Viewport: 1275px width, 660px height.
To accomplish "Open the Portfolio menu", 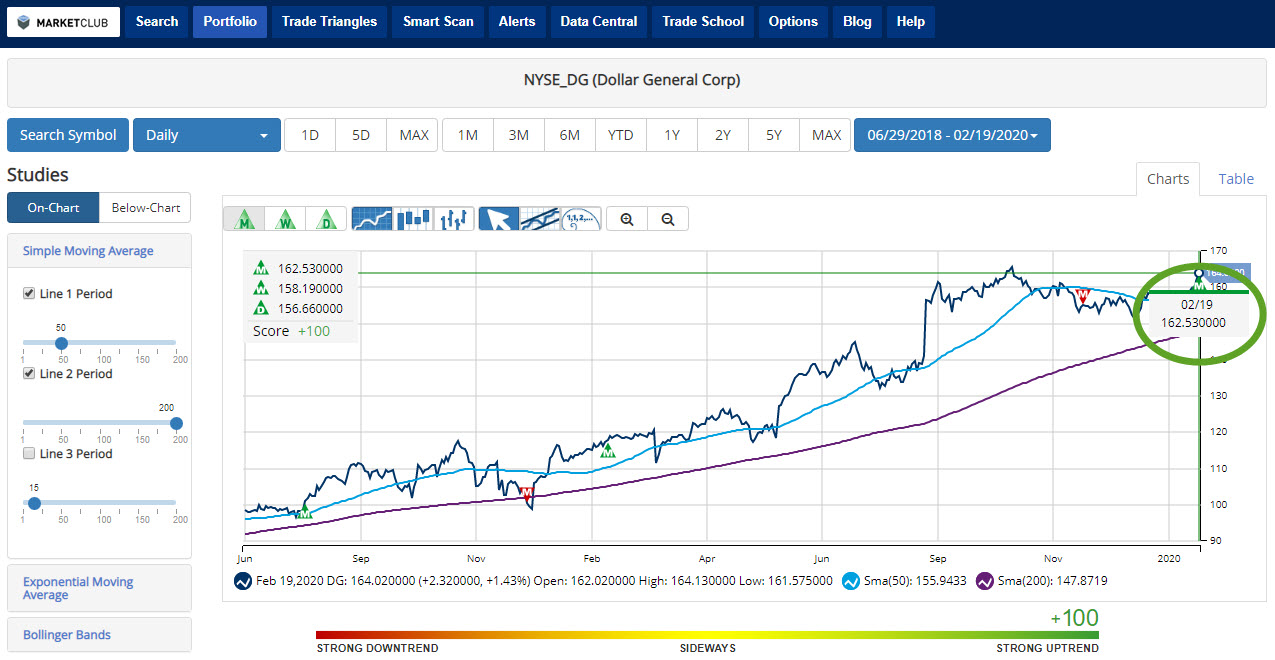I will (230, 21).
